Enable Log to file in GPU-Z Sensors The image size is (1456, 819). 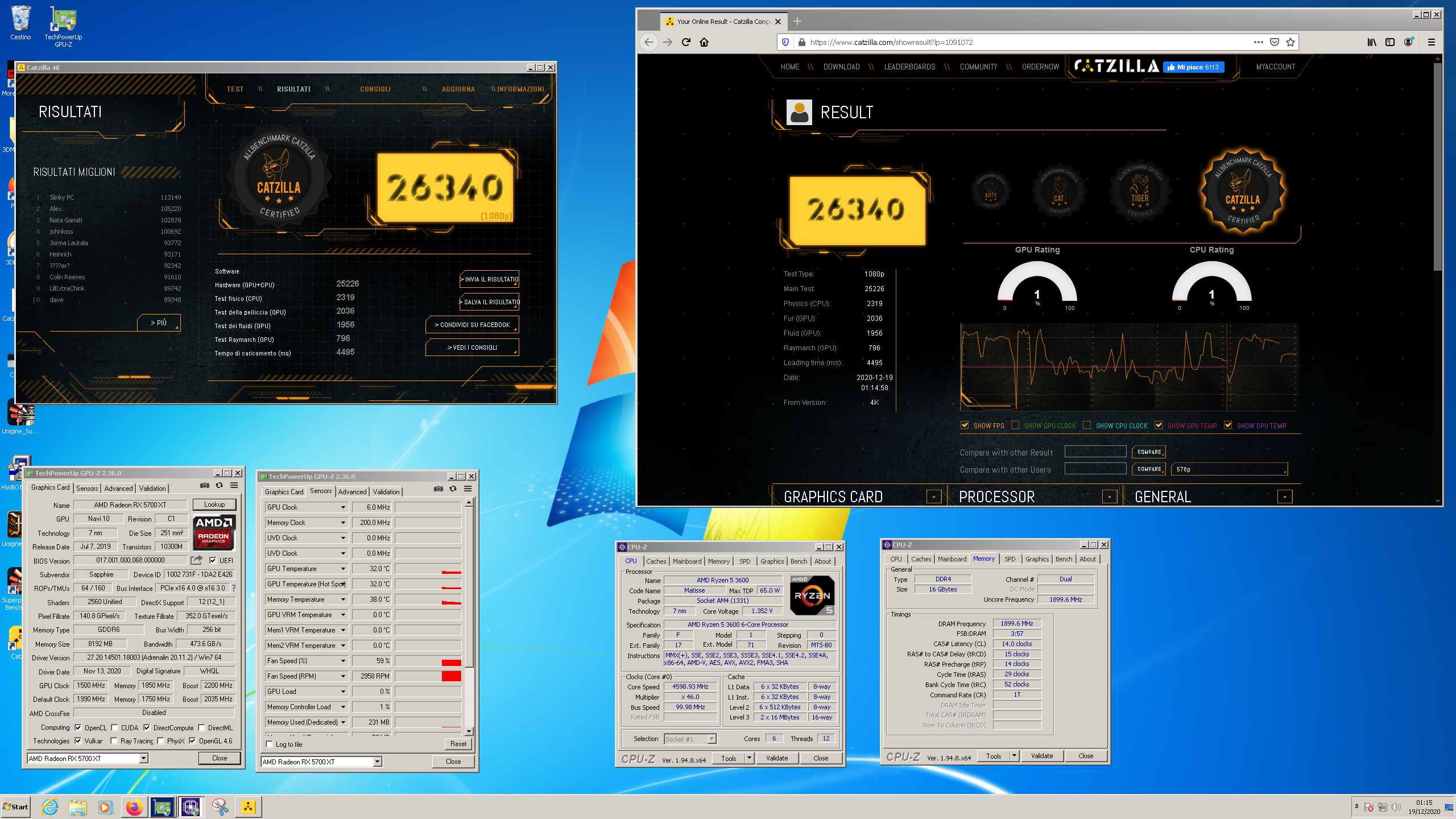(x=270, y=744)
